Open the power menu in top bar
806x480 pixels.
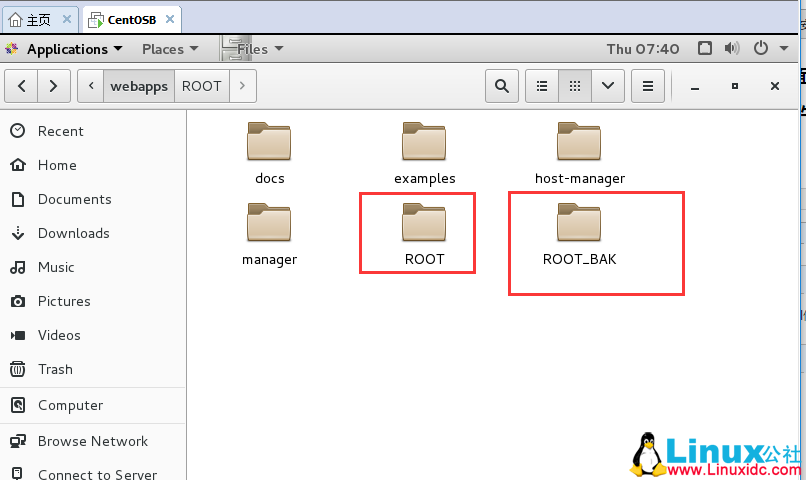point(765,49)
